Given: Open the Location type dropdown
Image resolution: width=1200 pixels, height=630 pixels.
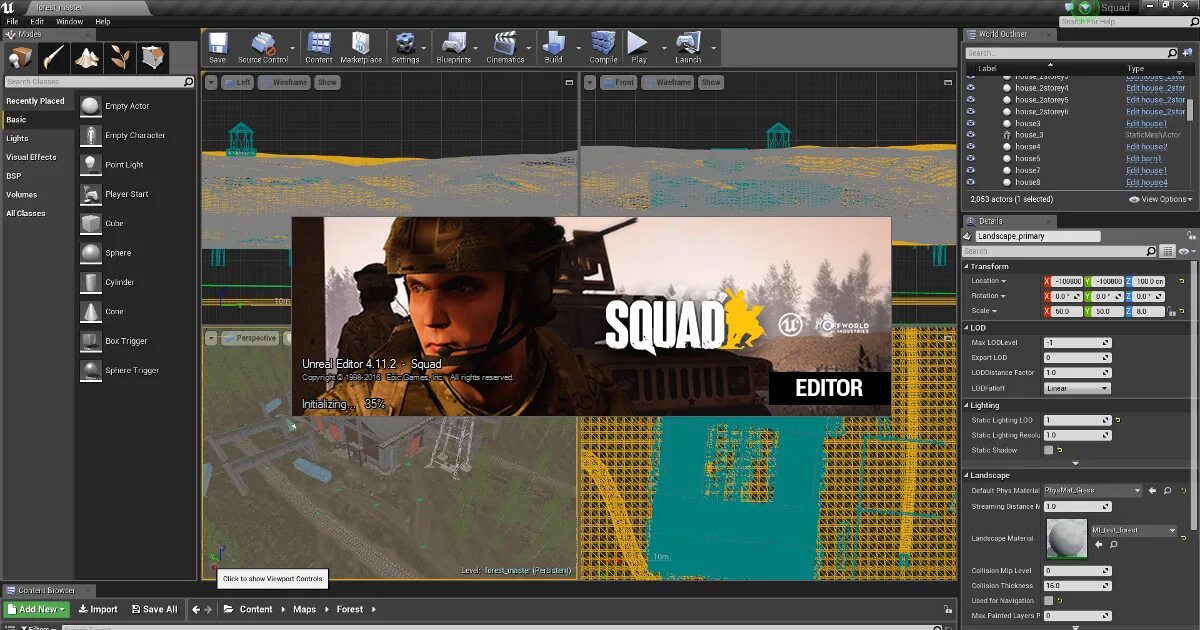Looking at the screenshot, I should (989, 281).
